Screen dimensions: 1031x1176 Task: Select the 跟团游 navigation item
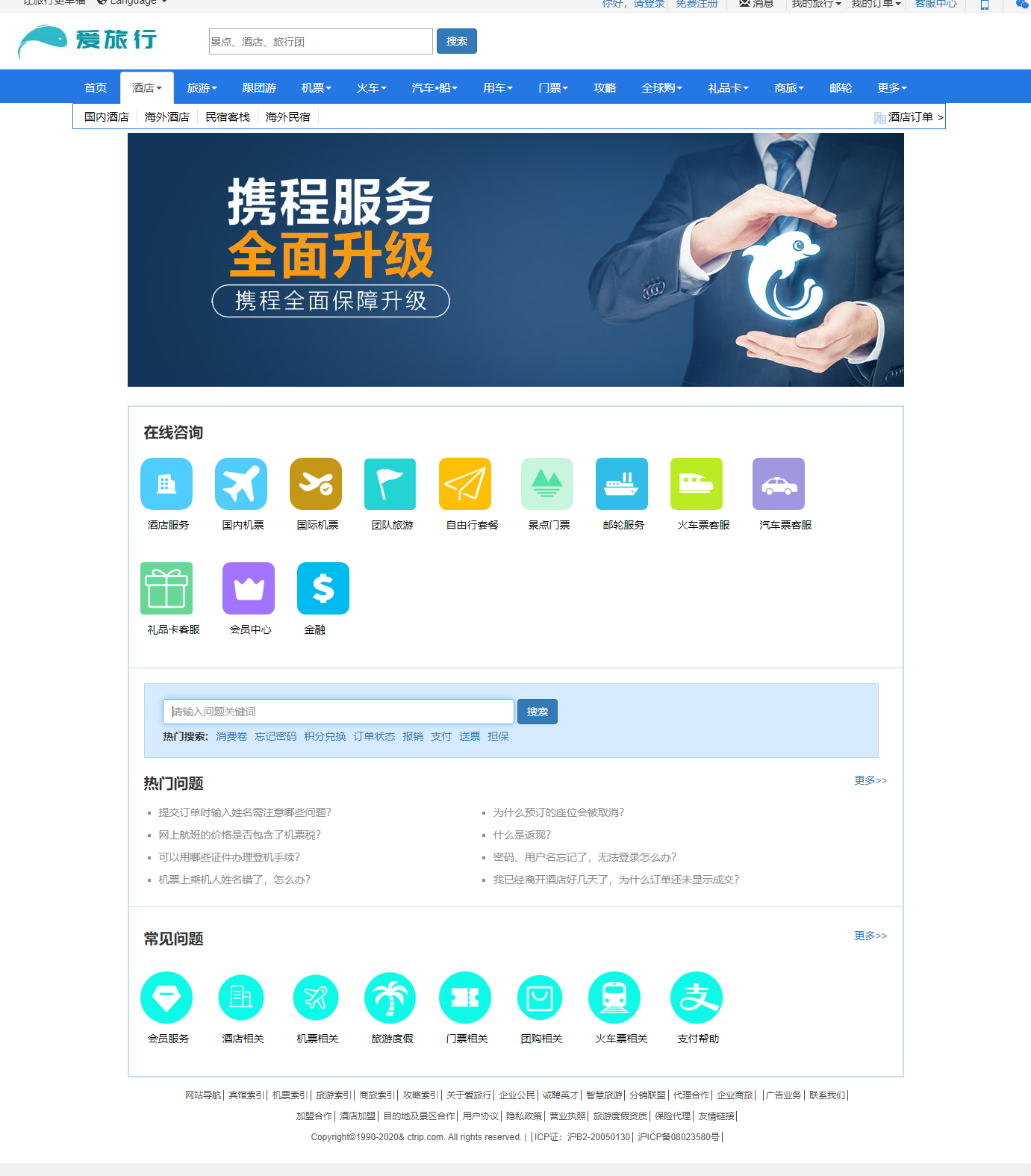tap(259, 87)
